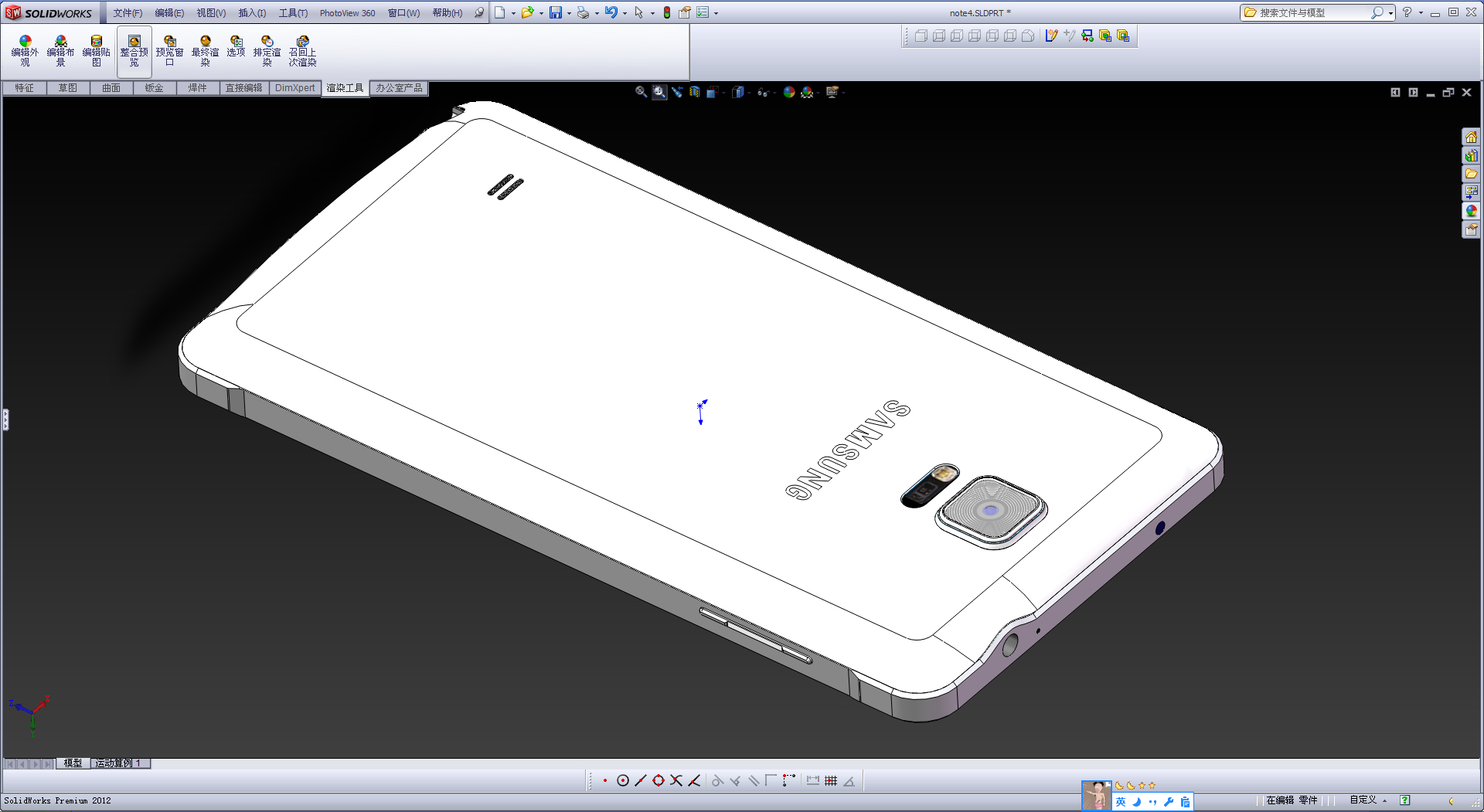Start the 最终渲染 final render
Viewport: 1484px width, 812px height.
(x=205, y=51)
